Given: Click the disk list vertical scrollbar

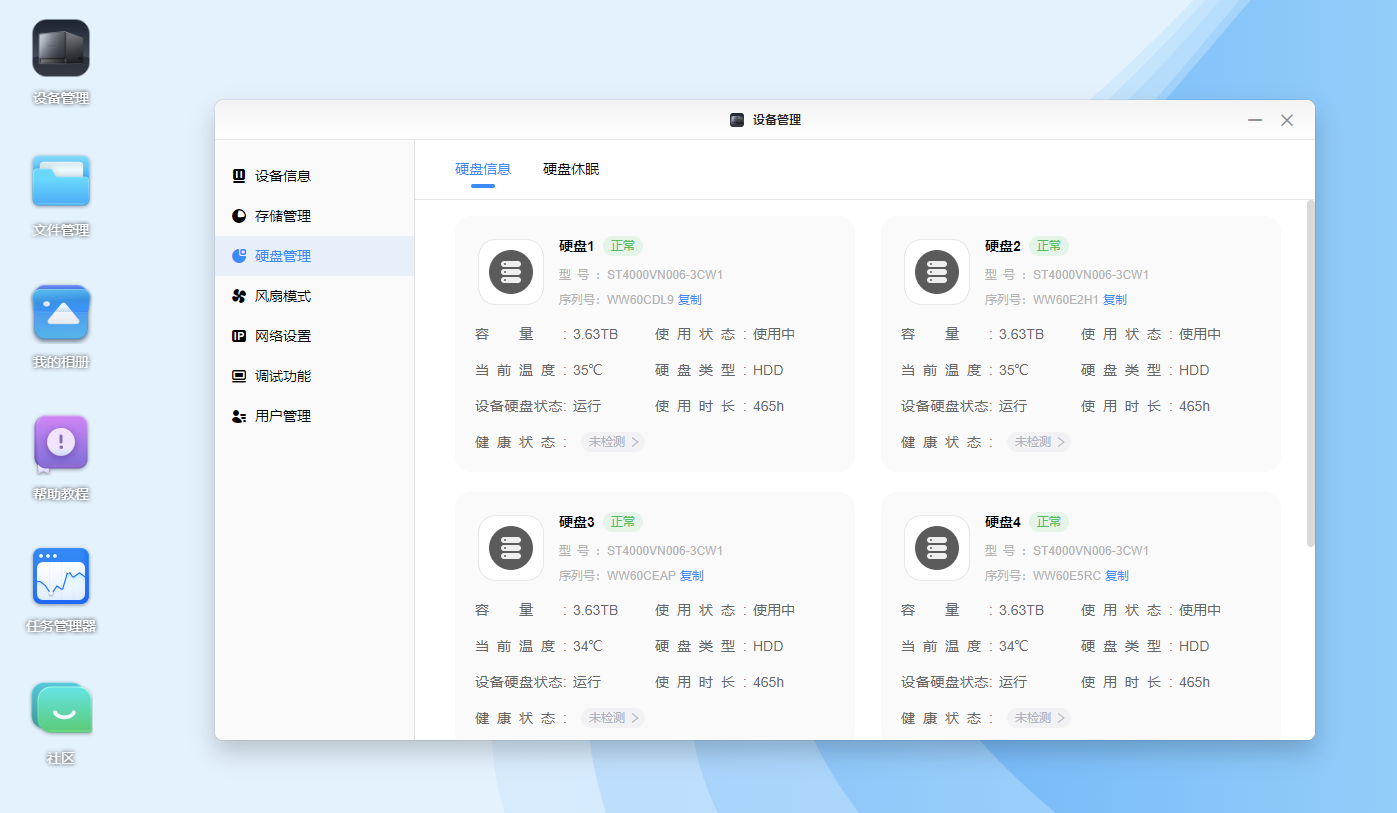Looking at the screenshot, I should tap(1310, 373).
